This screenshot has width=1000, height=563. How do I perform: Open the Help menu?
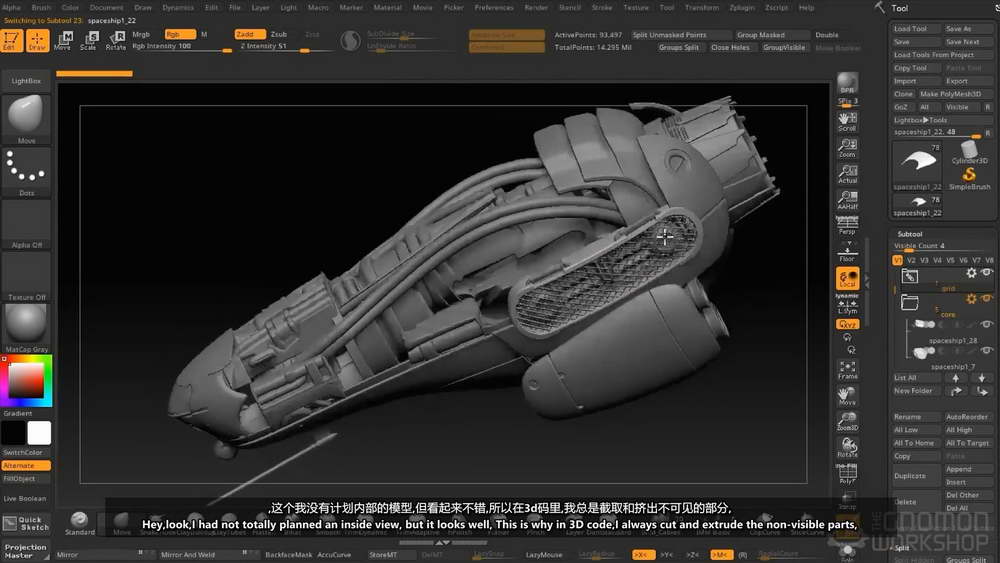pos(807,8)
